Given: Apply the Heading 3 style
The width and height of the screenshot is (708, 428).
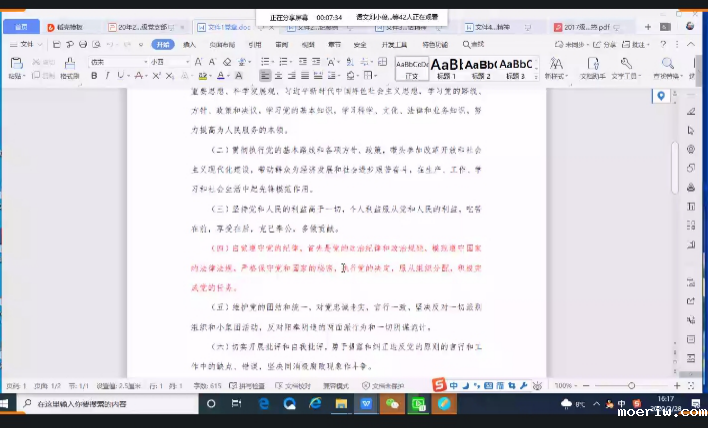Looking at the screenshot, I should [516, 69].
